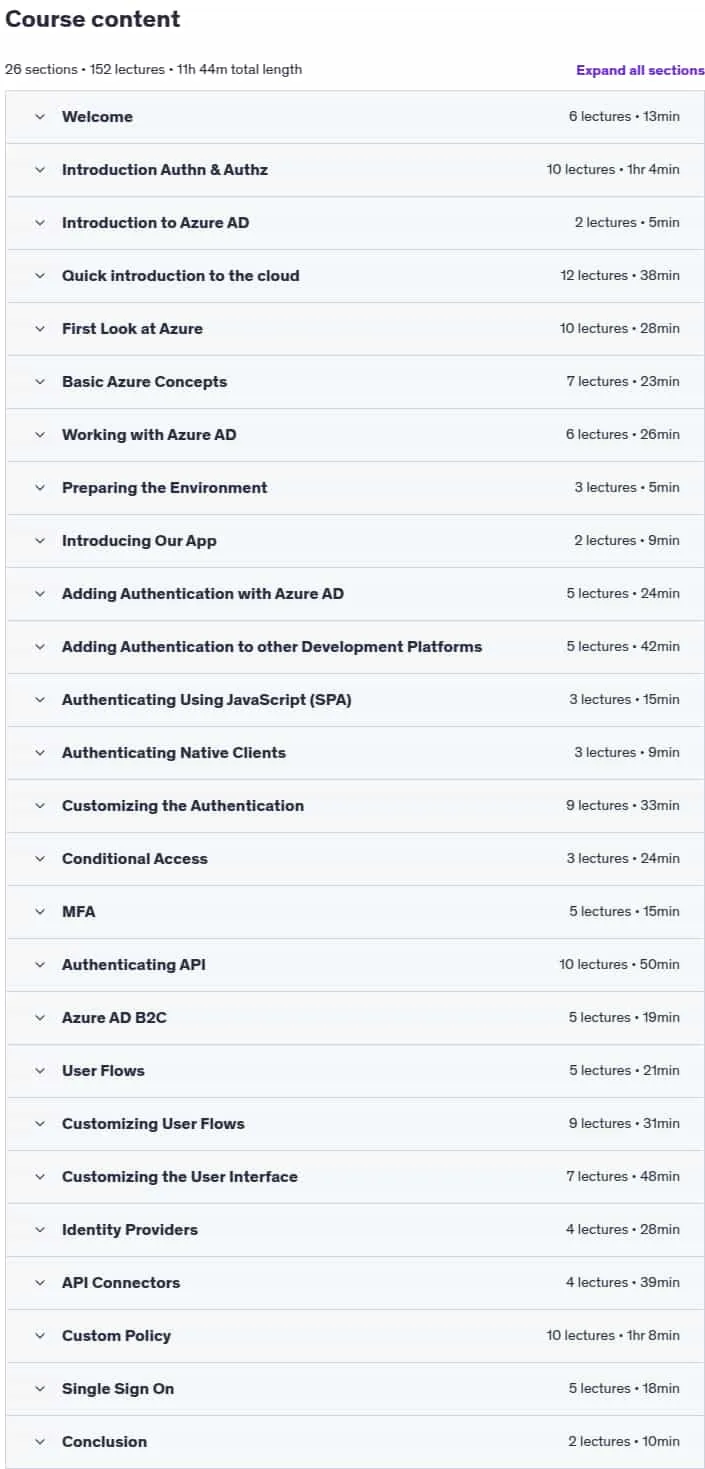705x1469 pixels.
Task: Click chevron beside Quick introduction to the cloud
Action: coord(40,276)
